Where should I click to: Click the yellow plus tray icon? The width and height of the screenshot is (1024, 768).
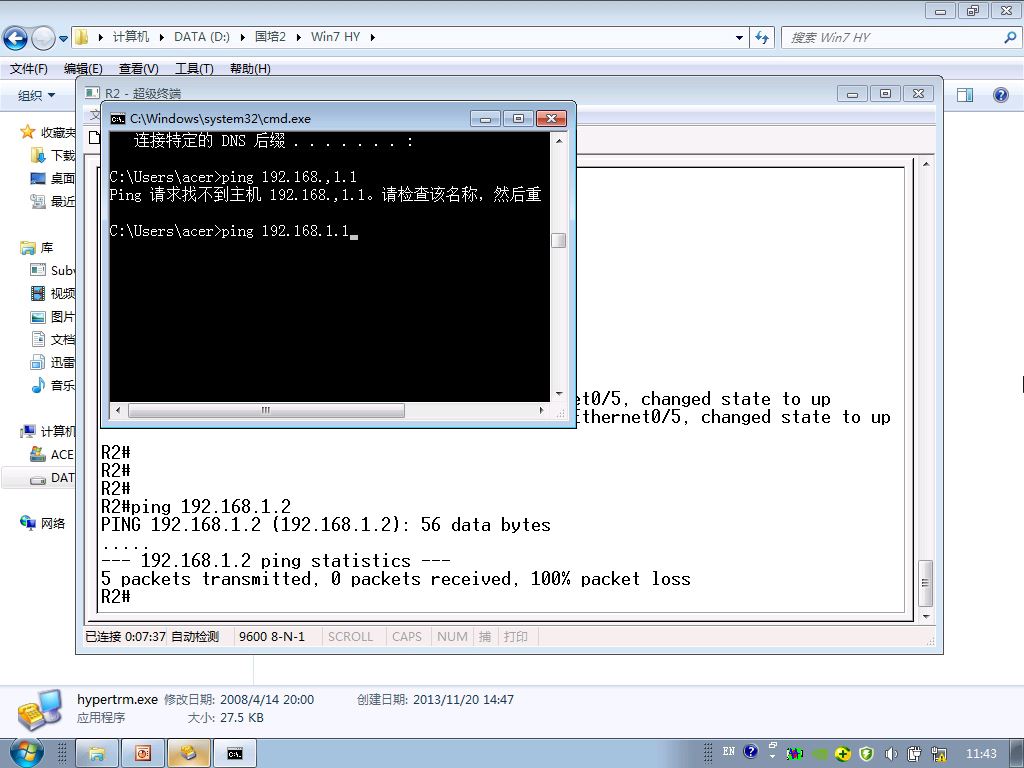tap(843, 754)
